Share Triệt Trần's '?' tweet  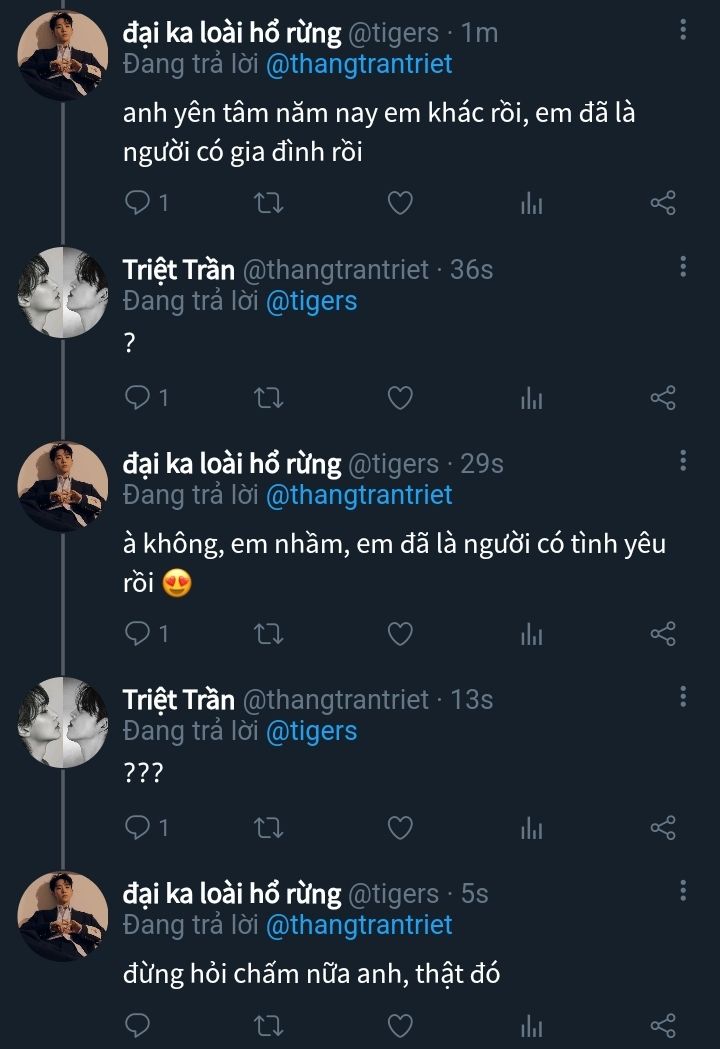[x=664, y=398]
